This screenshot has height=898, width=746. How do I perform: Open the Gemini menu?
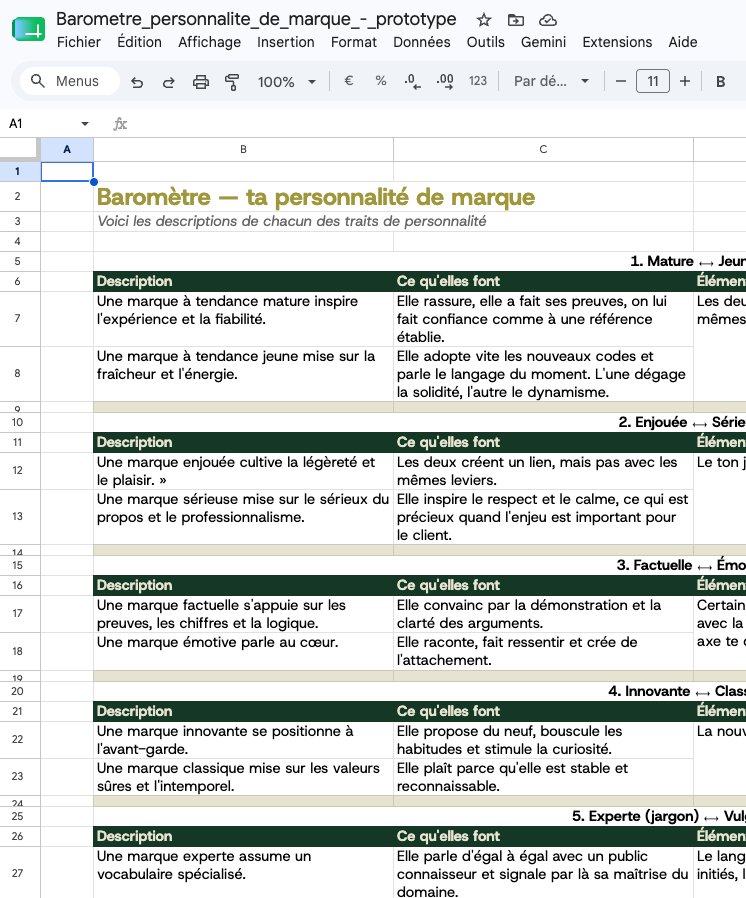click(543, 42)
